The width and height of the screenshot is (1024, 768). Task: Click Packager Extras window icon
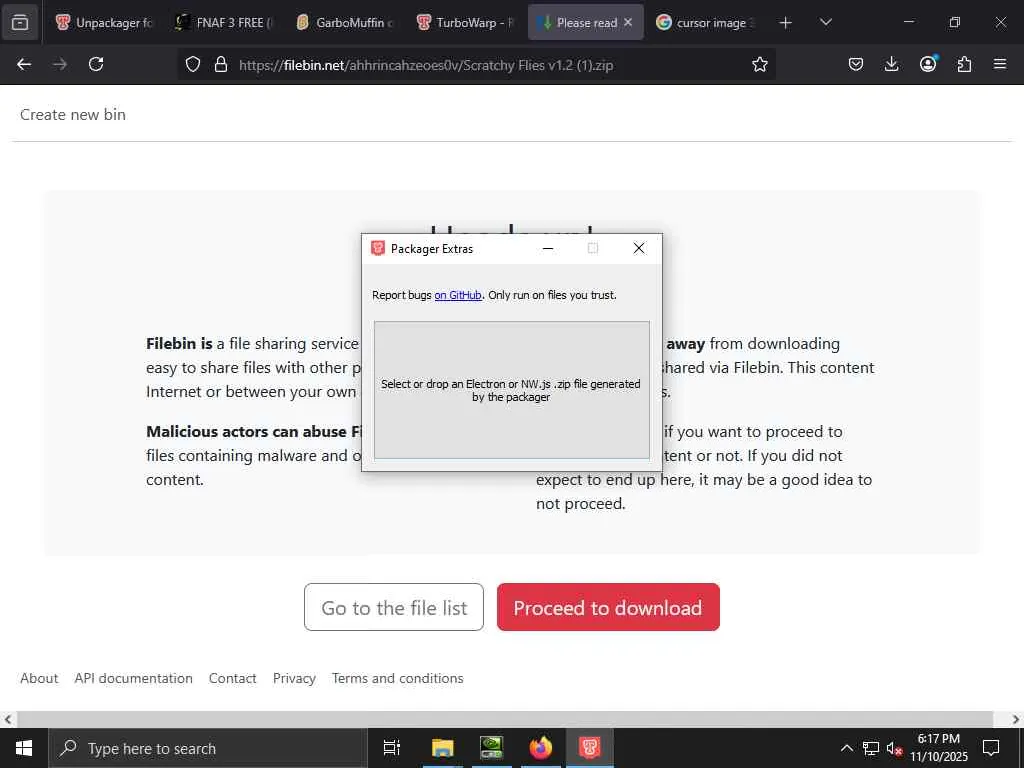377,248
